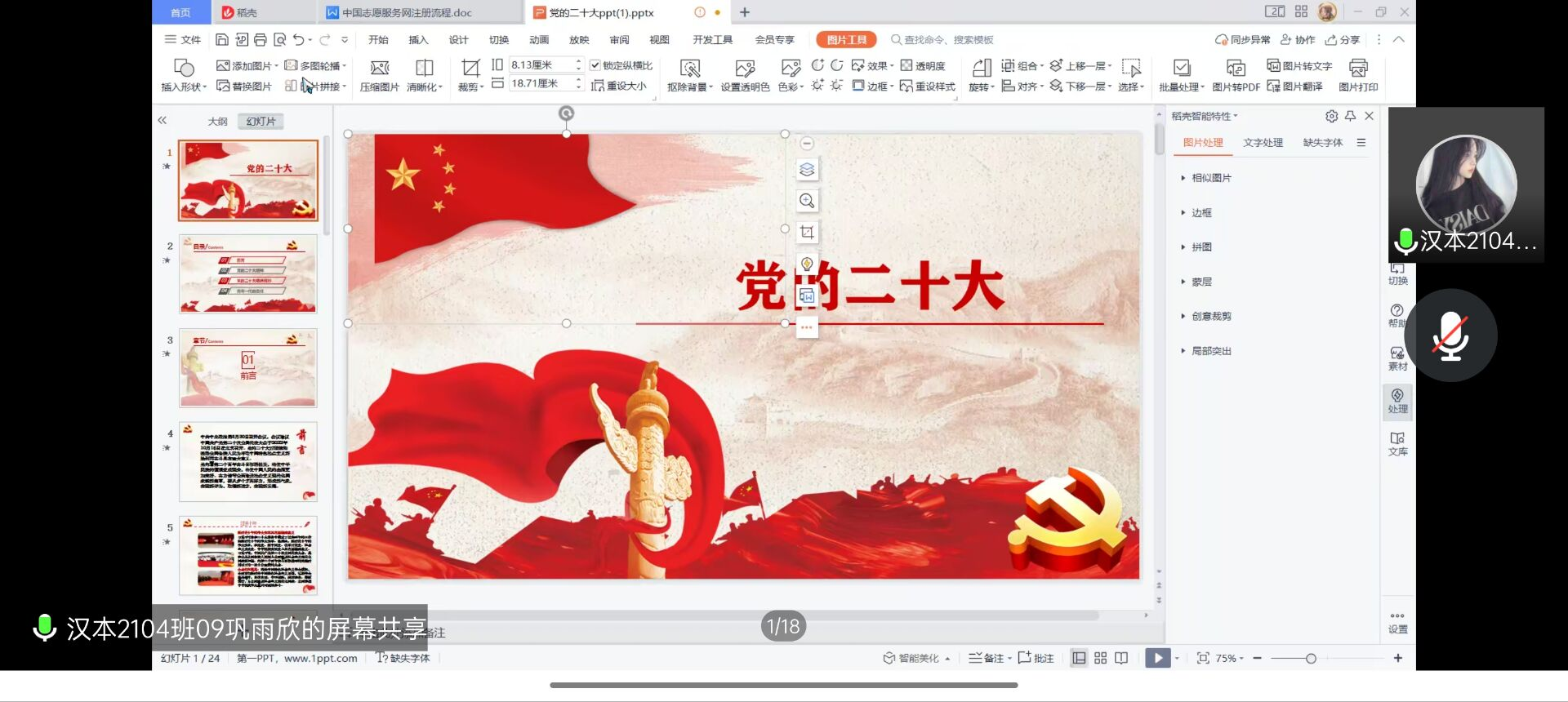Viewport: 1568px width, 702px height.
Task: Open settings gear in the smart features panel
Action: [1331, 116]
